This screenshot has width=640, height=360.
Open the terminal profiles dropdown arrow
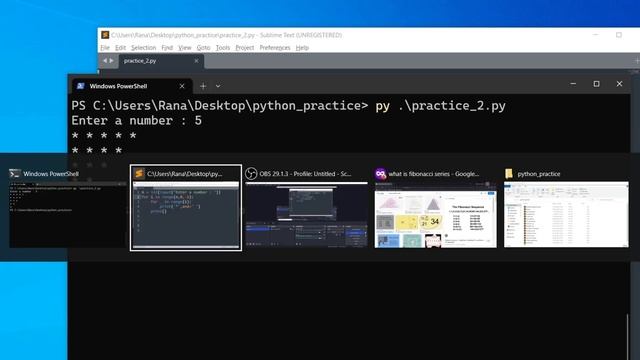pos(218,86)
